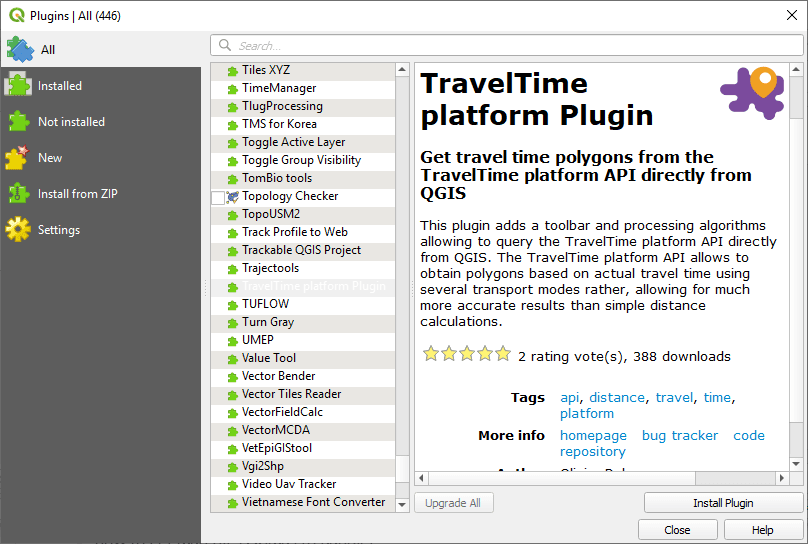
Task: Click the New plugins star icon
Action: pos(19,158)
